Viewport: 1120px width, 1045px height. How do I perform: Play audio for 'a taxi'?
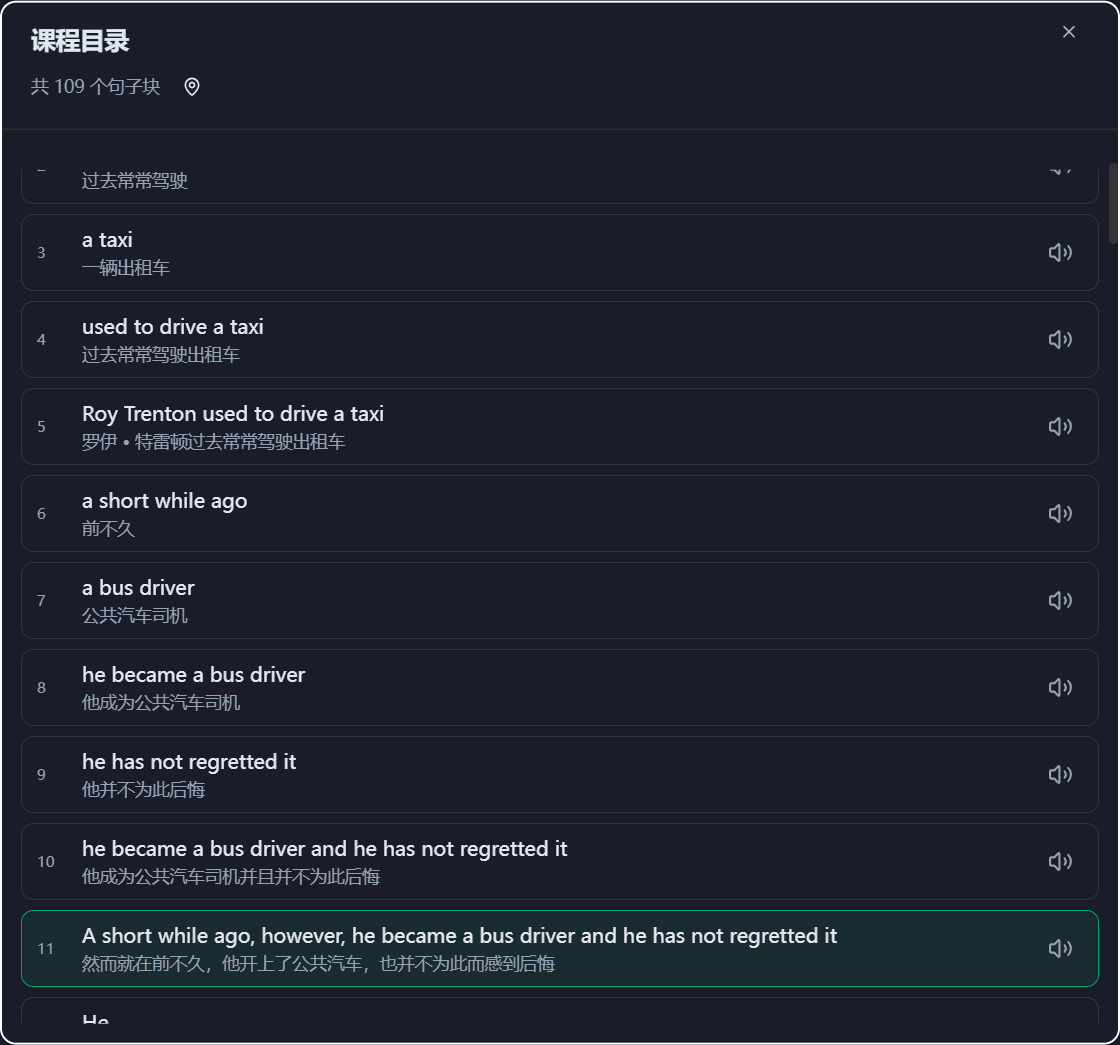tap(1060, 253)
